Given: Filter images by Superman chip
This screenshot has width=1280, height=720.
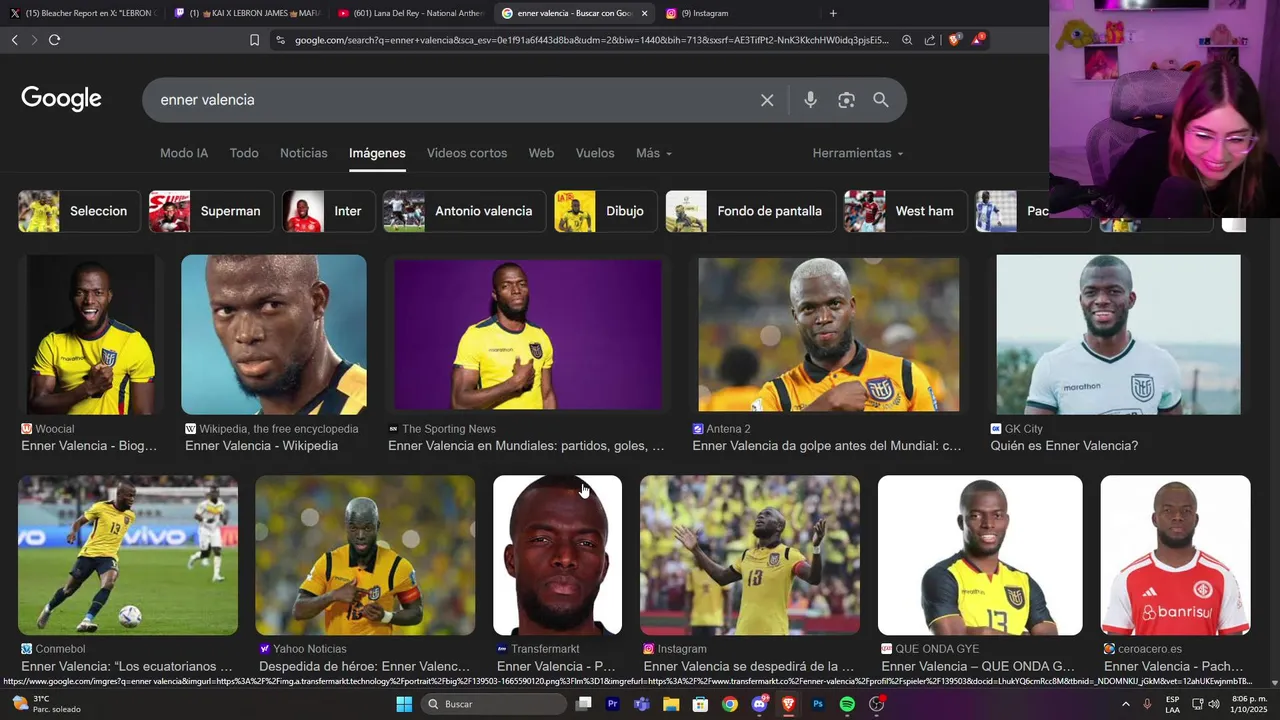Looking at the screenshot, I should tap(211, 211).
